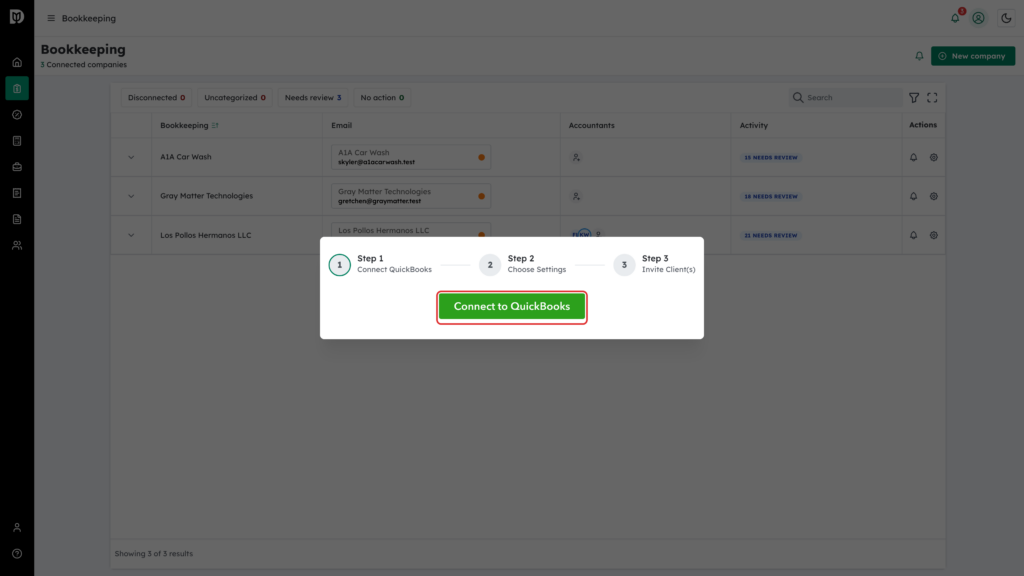The height and width of the screenshot is (576, 1024).
Task: Select A1A Car Wash company name
Action: point(185,157)
